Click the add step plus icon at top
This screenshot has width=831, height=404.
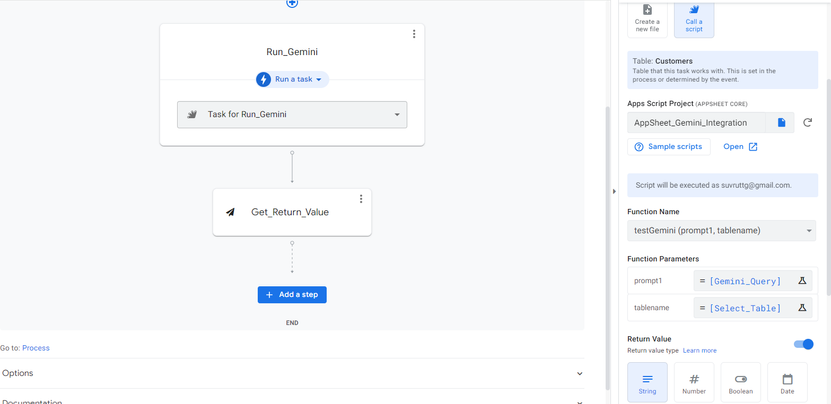pos(292,3)
